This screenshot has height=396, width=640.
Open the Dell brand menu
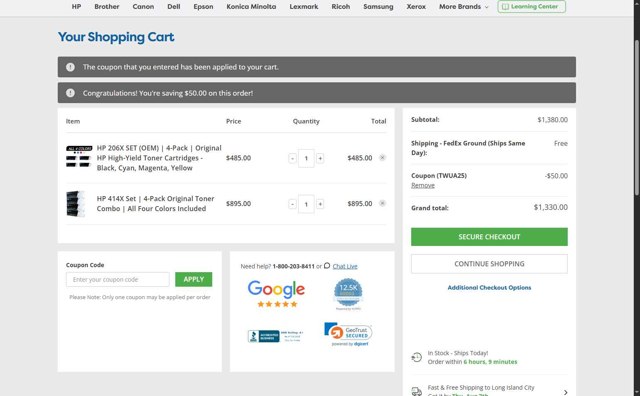[173, 7]
